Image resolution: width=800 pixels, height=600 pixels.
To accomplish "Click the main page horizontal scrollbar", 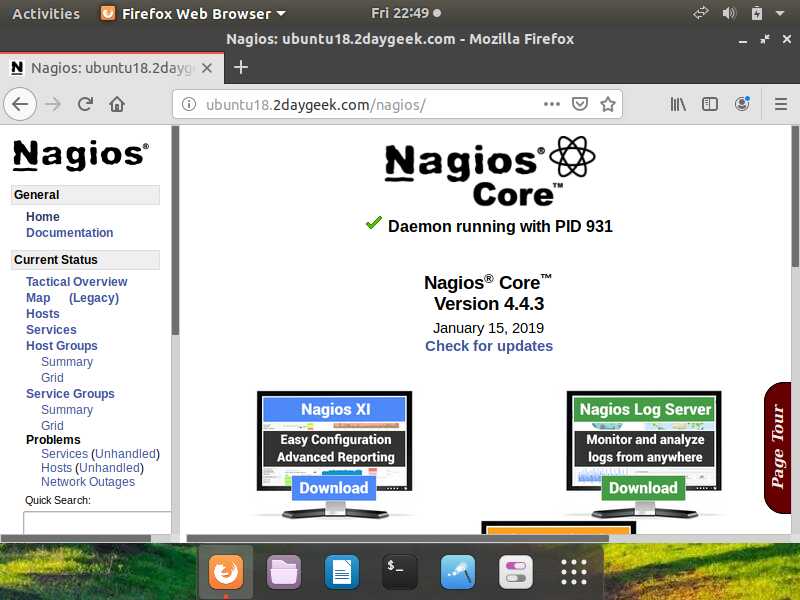I will pyautogui.click(x=398, y=538).
